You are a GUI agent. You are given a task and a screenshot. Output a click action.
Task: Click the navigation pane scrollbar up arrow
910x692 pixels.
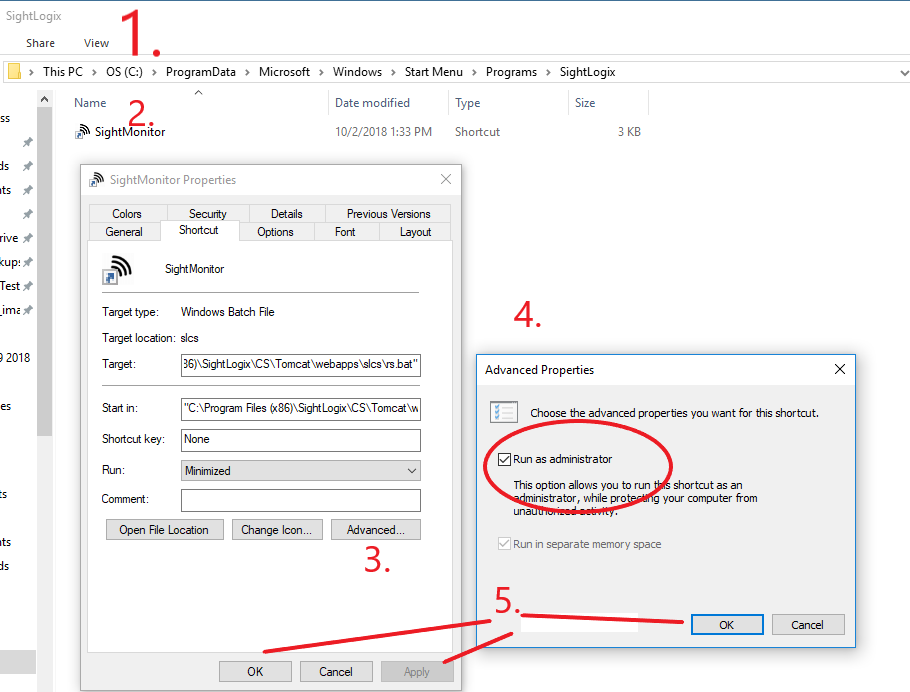click(x=45, y=100)
